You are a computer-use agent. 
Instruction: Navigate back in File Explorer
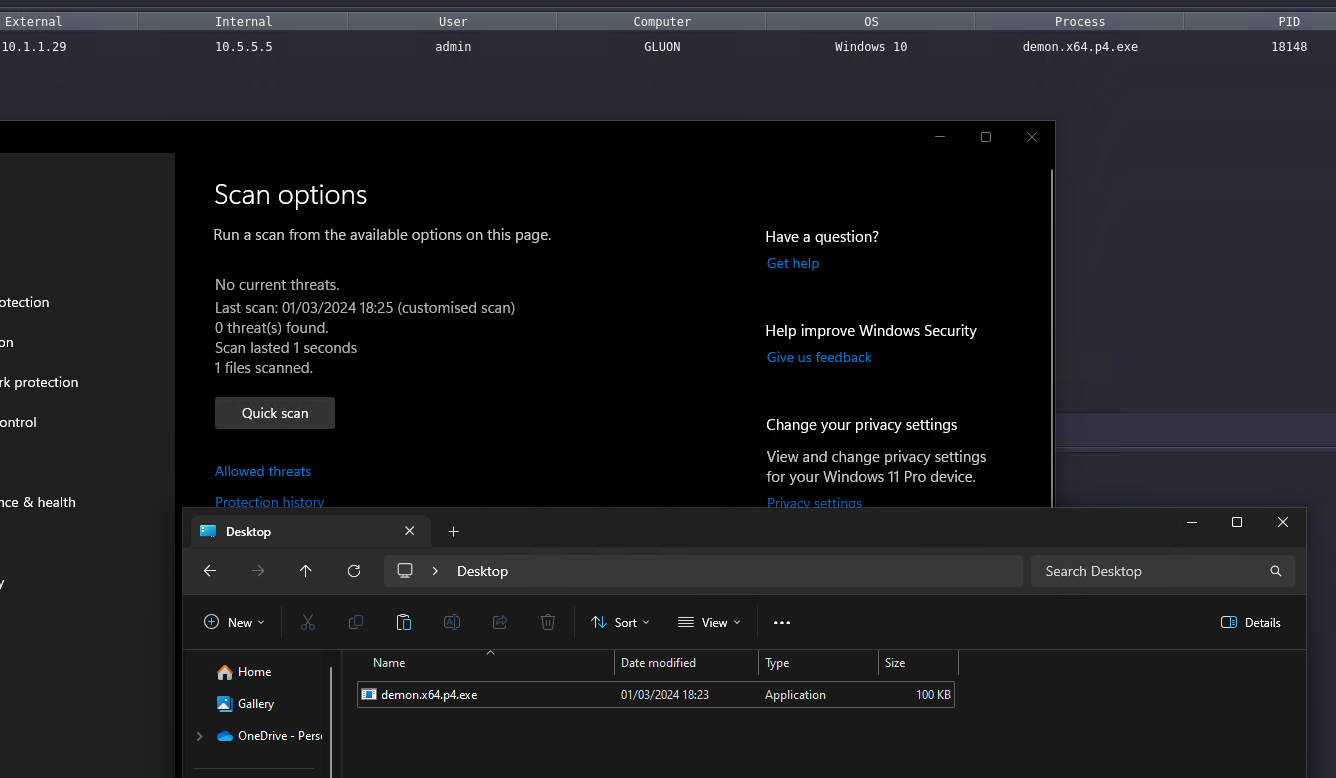pos(210,571)
